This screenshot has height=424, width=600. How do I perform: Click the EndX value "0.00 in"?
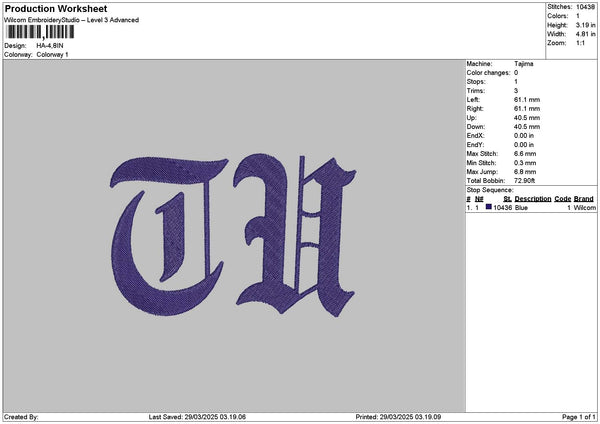(524, 135)
